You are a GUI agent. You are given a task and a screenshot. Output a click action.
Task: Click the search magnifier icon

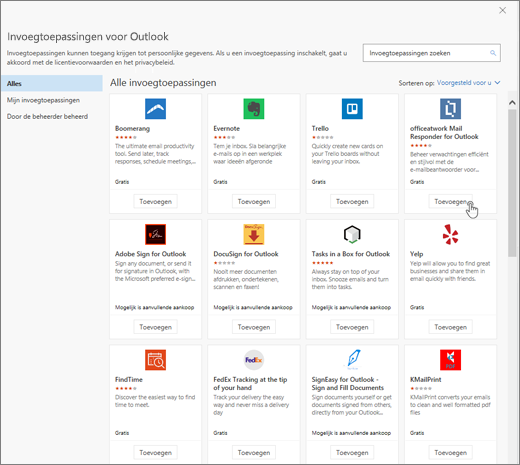(x=493, y=53)
